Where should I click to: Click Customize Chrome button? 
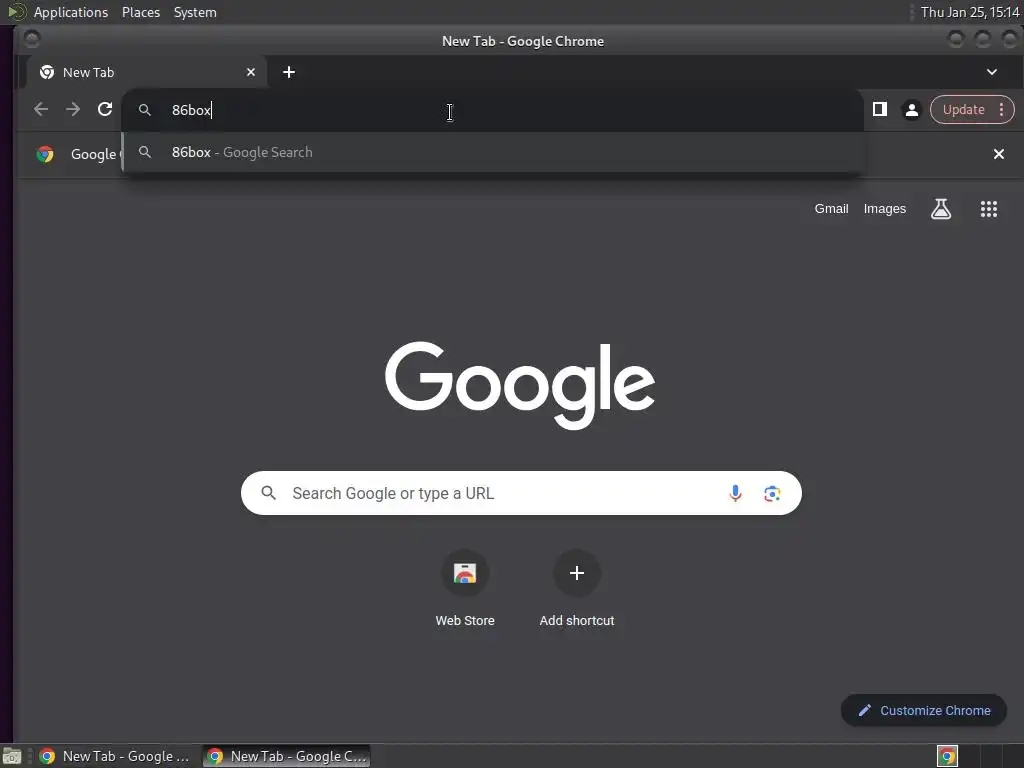tap(923, 710)
